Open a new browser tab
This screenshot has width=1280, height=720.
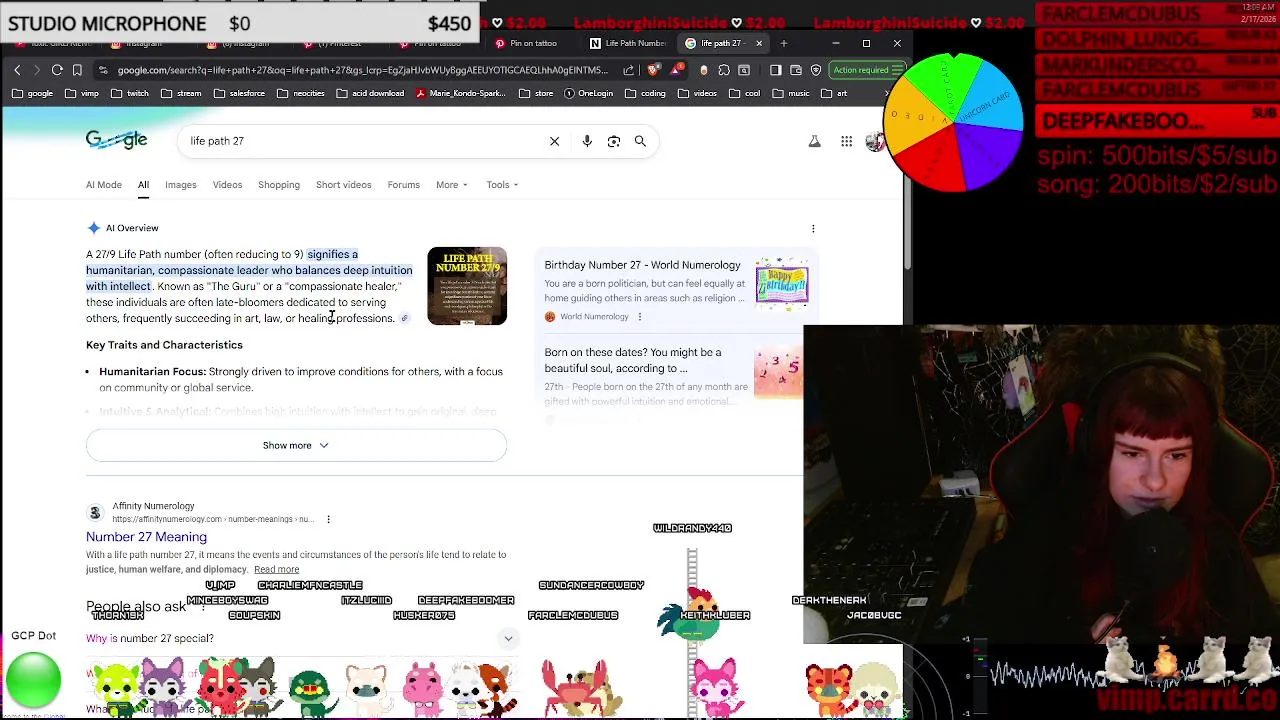pyautogui.click(x=784, y=43)
